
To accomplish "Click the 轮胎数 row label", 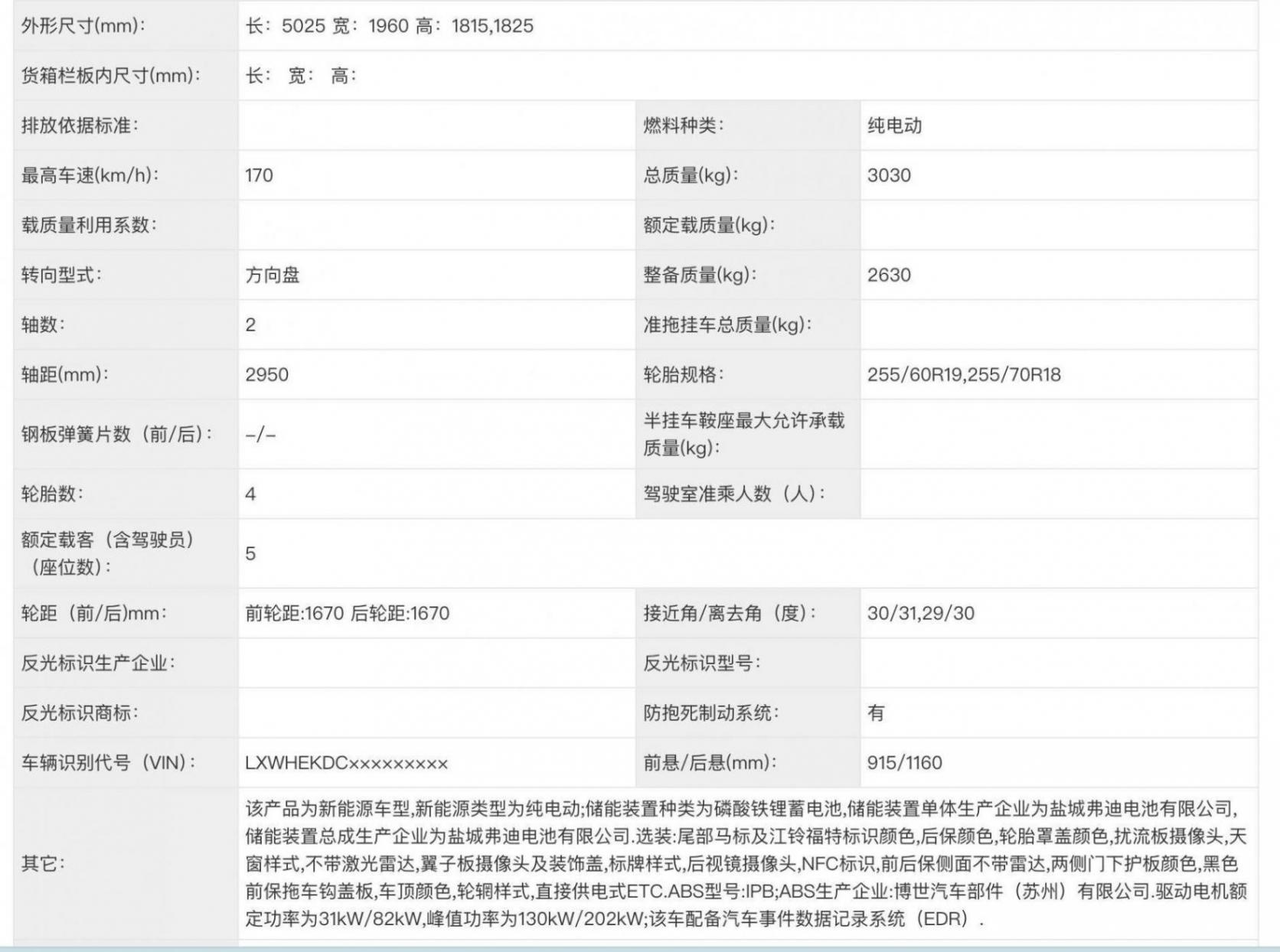I will click(x=51, y=494).
